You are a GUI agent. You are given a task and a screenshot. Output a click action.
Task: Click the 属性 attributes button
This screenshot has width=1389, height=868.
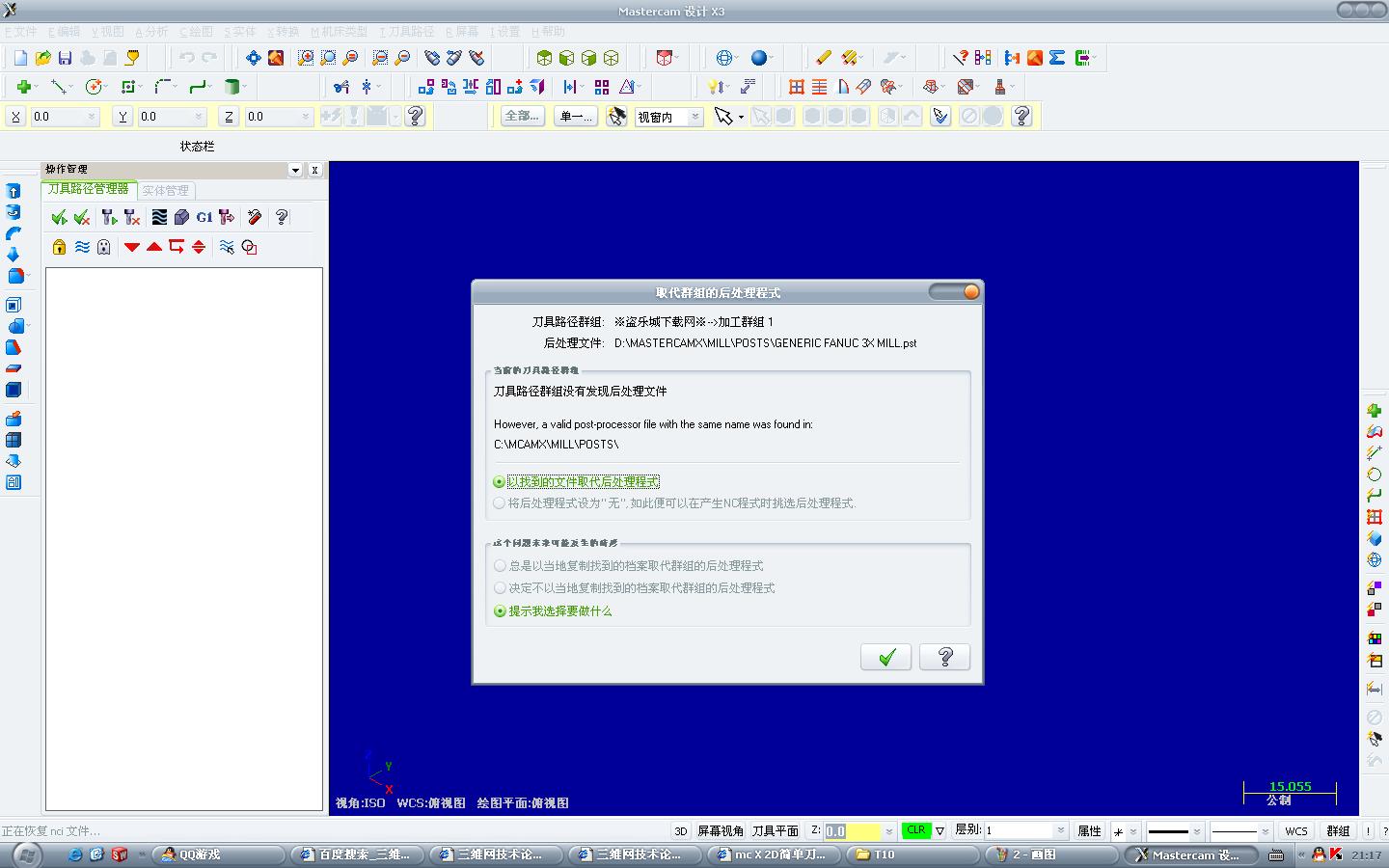point(1089,831)
